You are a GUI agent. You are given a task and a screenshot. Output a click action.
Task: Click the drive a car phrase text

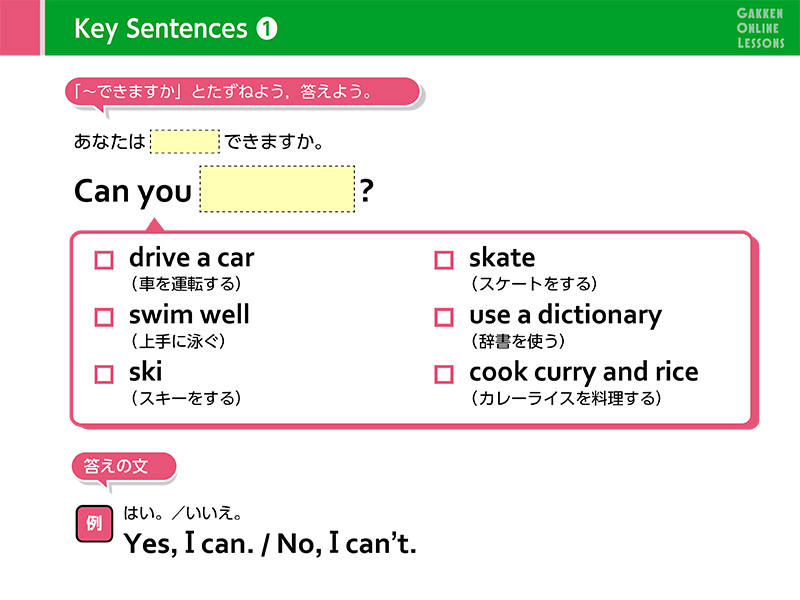[191, 258]
